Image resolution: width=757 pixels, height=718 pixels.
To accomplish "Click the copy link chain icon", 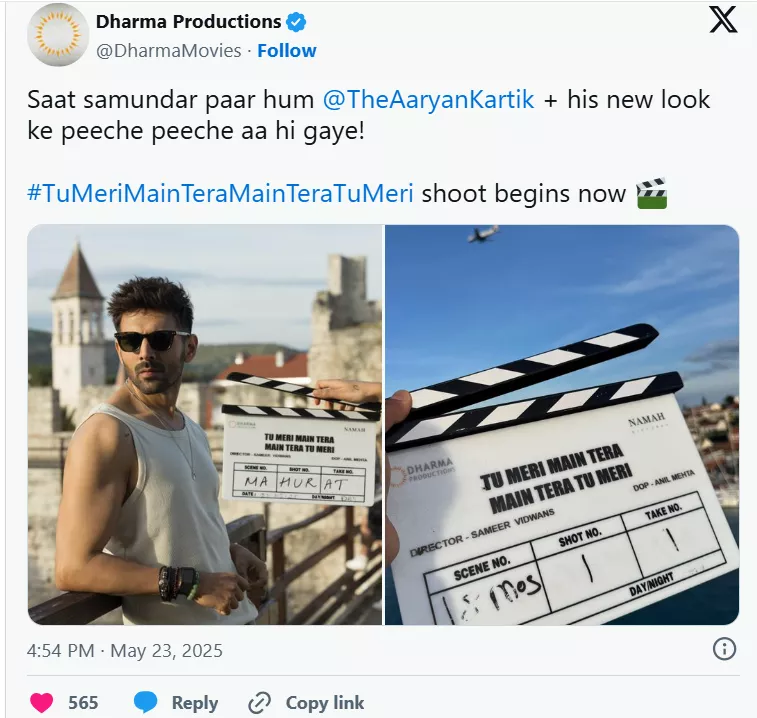I will (x=260, y=702).
